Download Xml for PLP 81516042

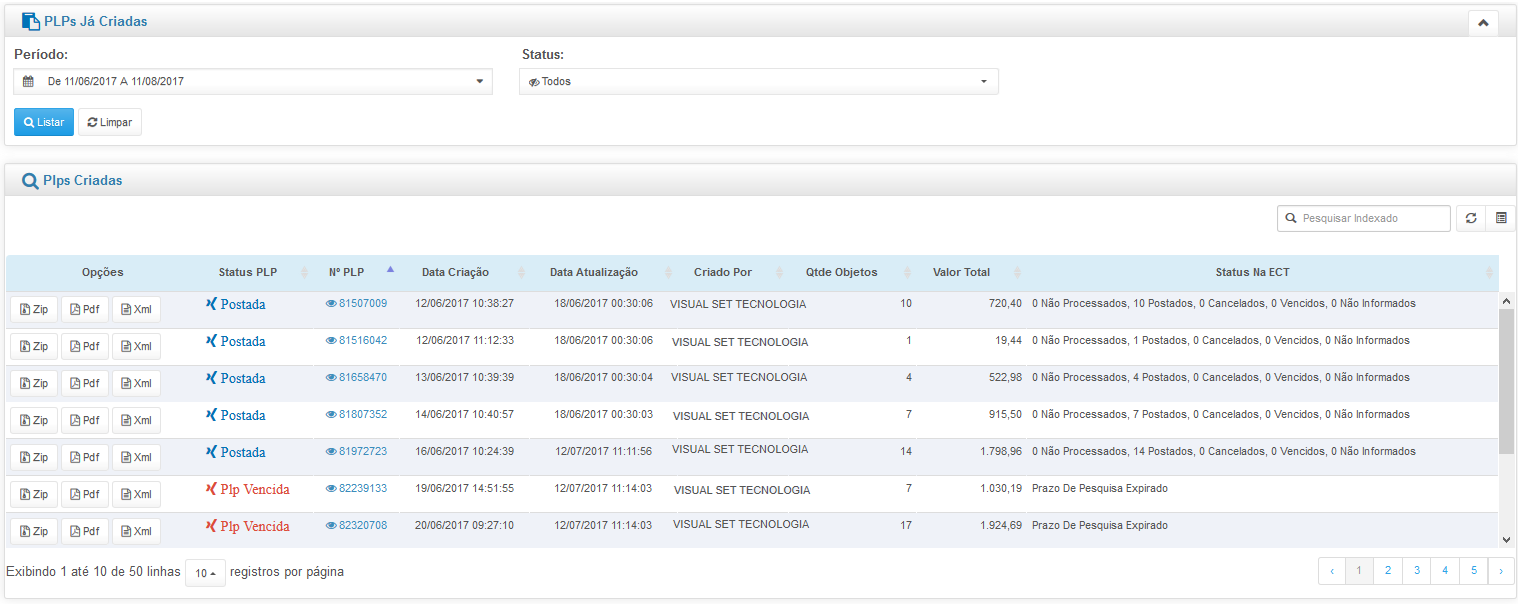[x=136, y=346]
